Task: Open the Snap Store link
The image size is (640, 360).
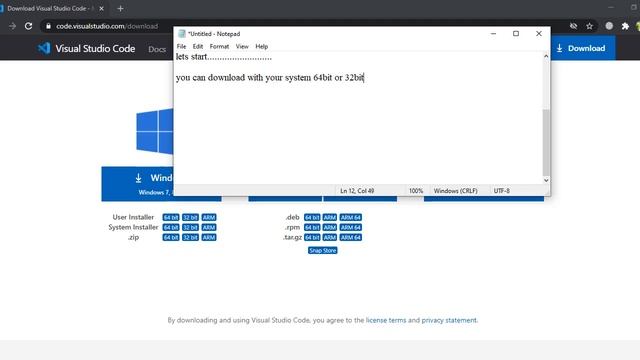Action: pos(322,250)
